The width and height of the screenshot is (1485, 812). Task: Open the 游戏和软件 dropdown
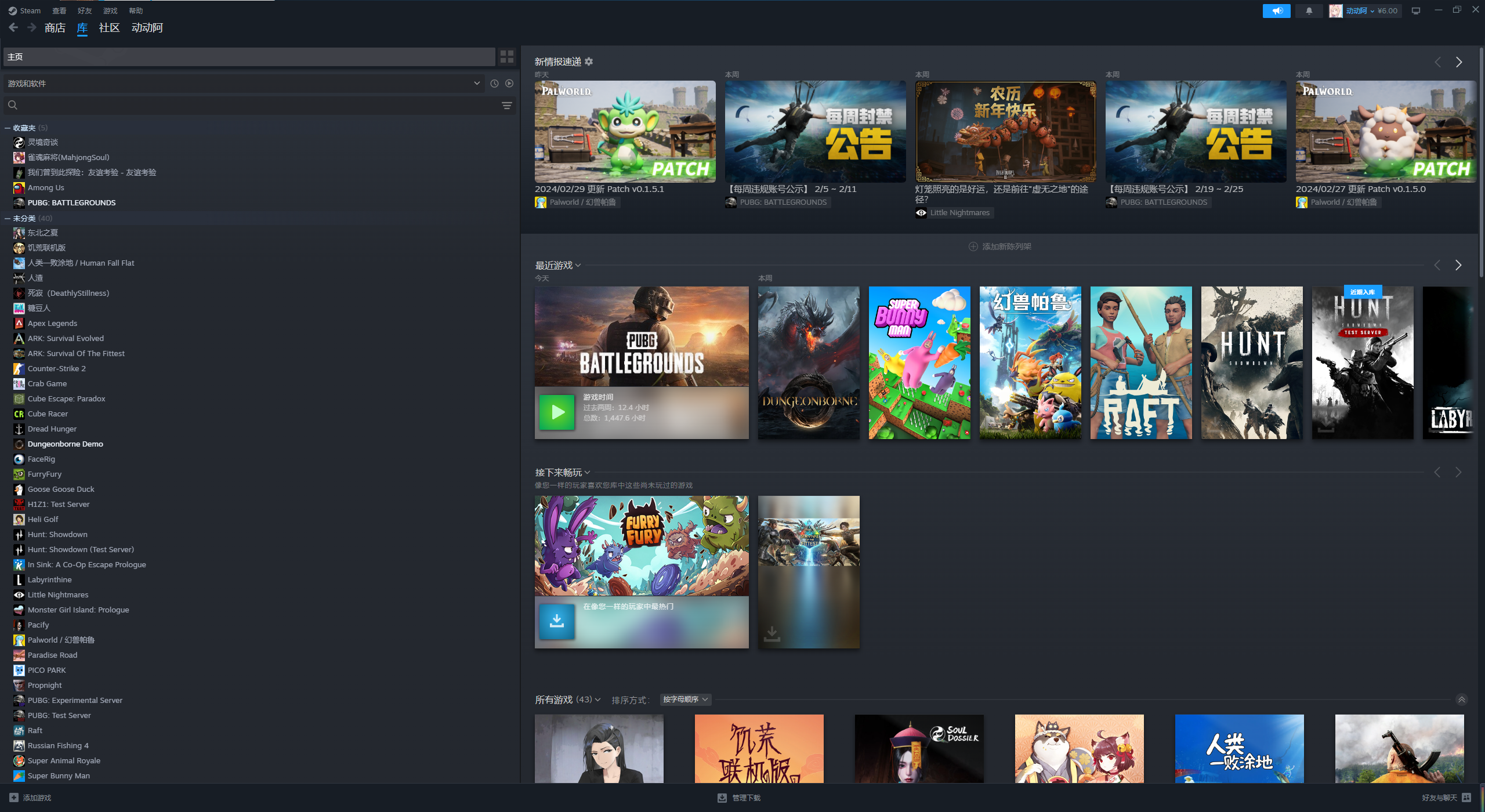coord(244,84)
